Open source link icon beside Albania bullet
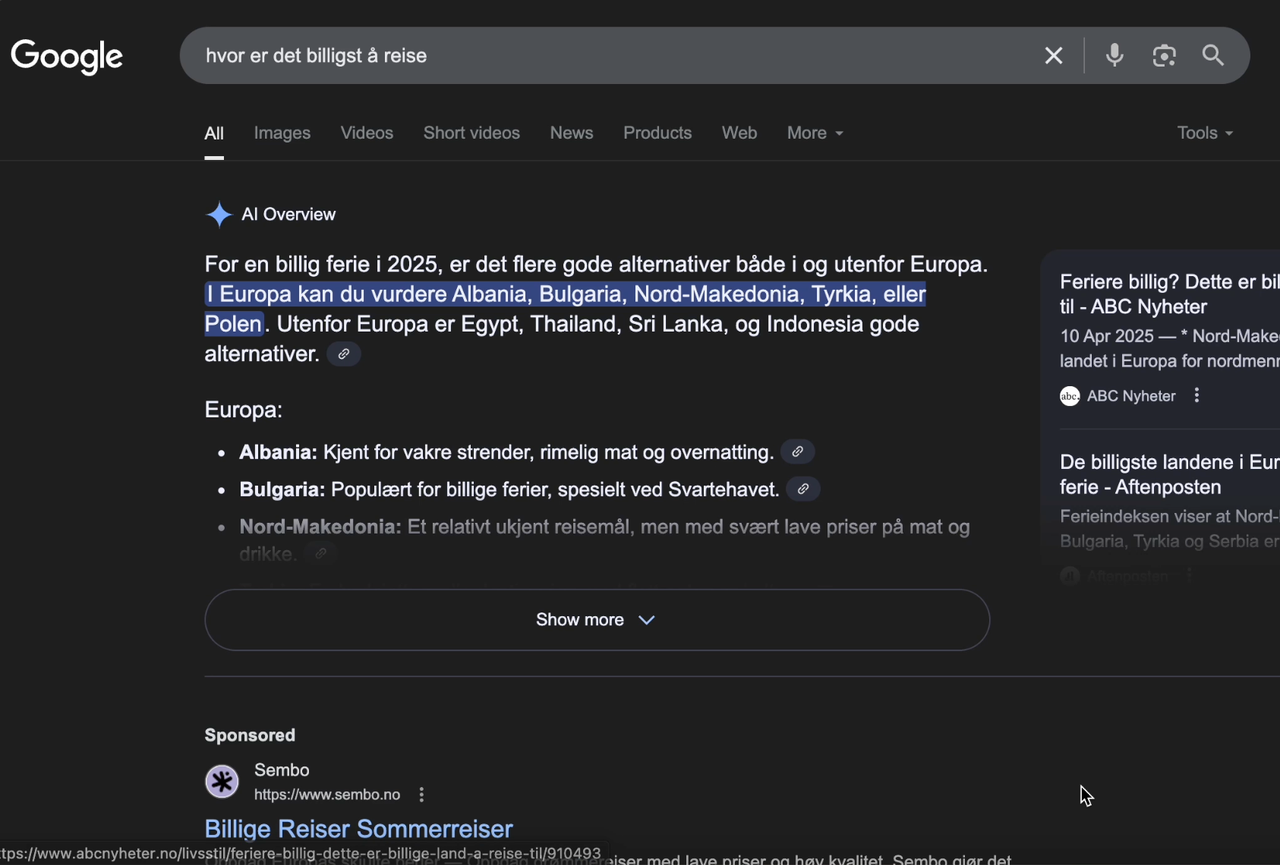This screenshot has width=1280, height=865. click(797, 452)
